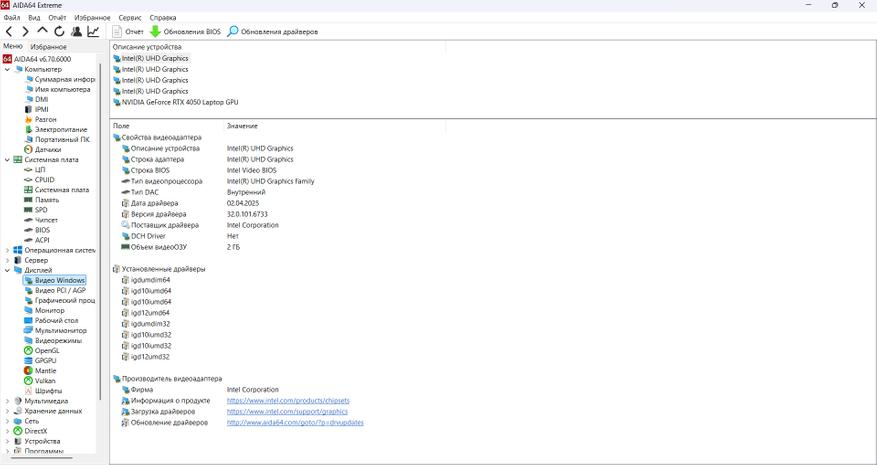Open the Датчики sensors item
Screen dimensions: 877x465
pos(43,150)
